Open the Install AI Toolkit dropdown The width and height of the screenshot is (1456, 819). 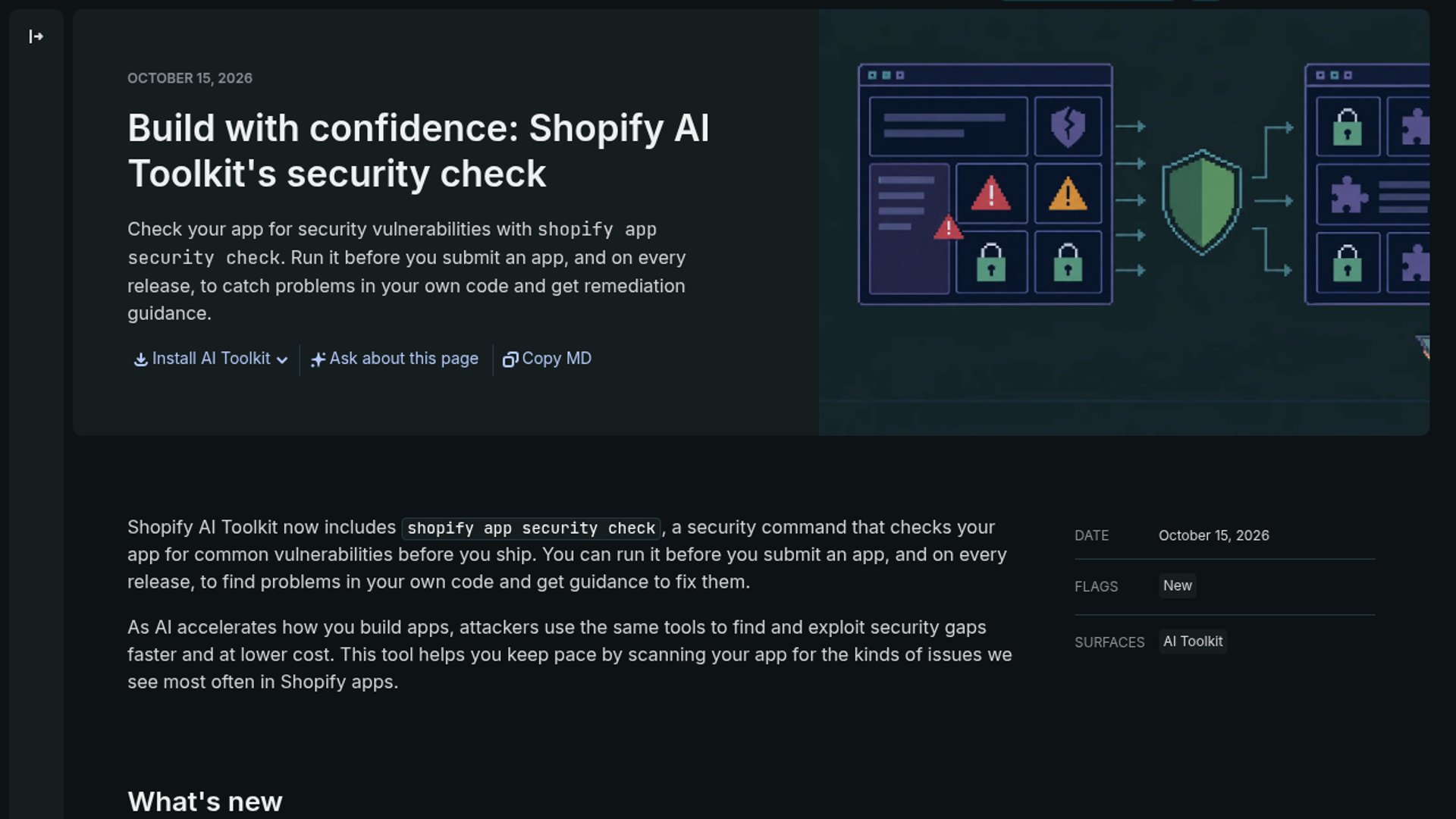(211, 359)
